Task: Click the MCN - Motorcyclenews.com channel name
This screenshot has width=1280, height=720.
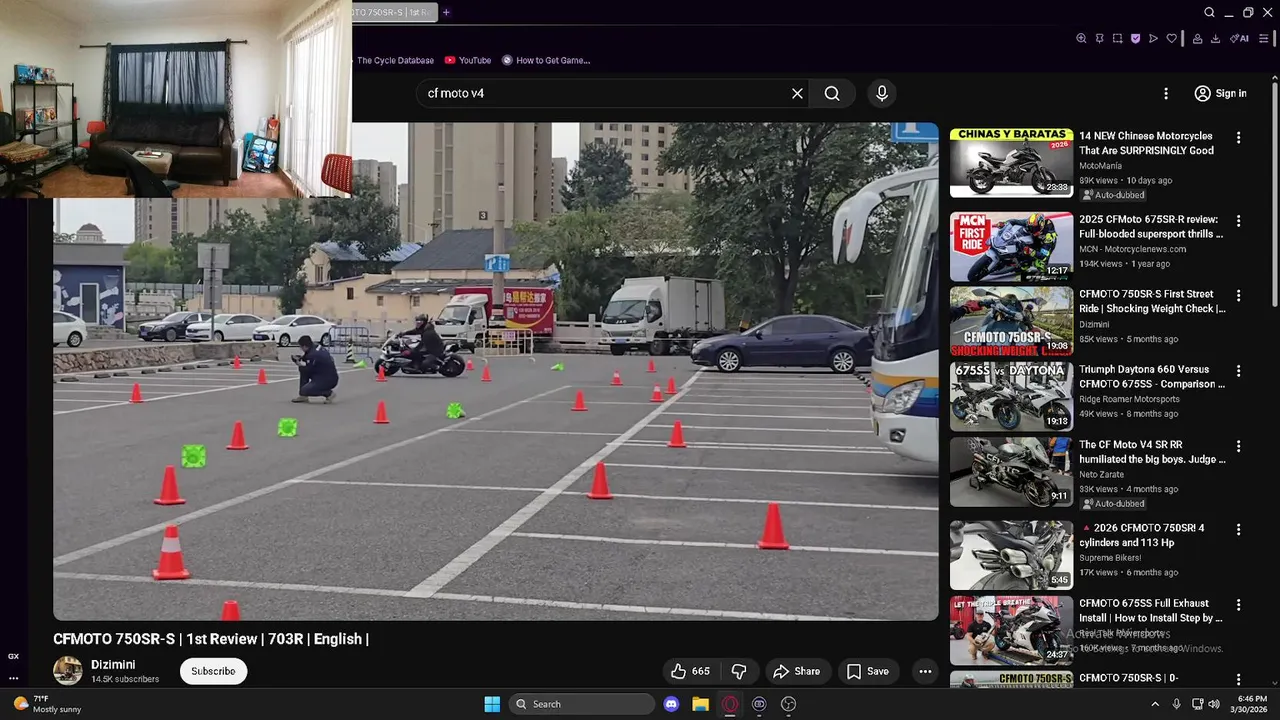Action: tap(1132, 249)
